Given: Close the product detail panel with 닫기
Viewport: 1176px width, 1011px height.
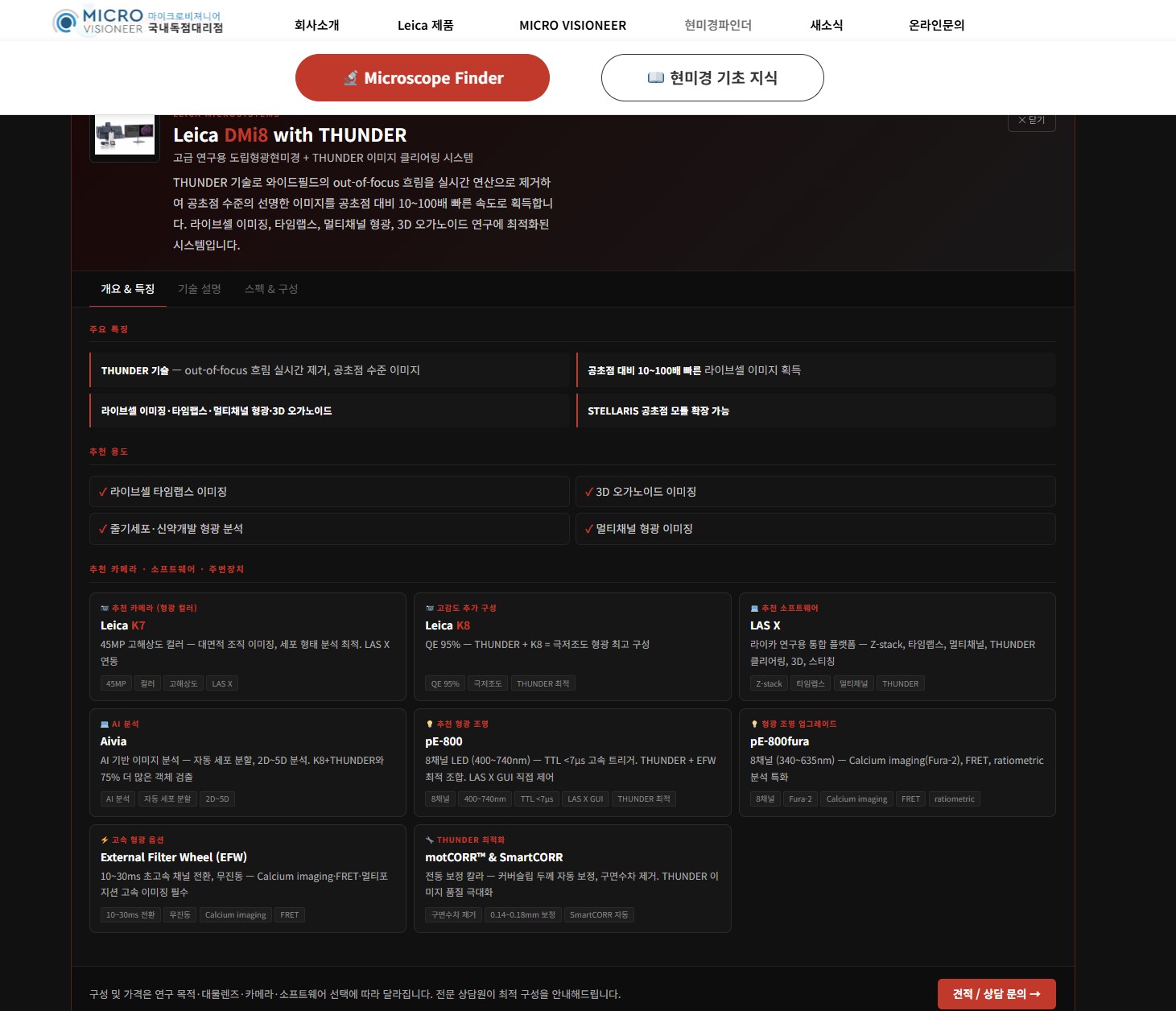Looking at the screenshot, I should pyautogui.click(x=1031, y=121).
